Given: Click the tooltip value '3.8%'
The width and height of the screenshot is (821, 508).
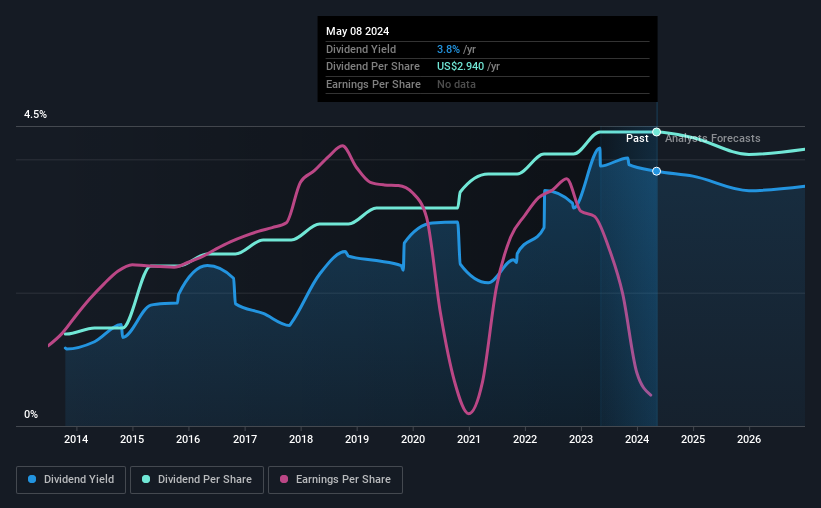Looking at the screenshot, I should [448, 49].
